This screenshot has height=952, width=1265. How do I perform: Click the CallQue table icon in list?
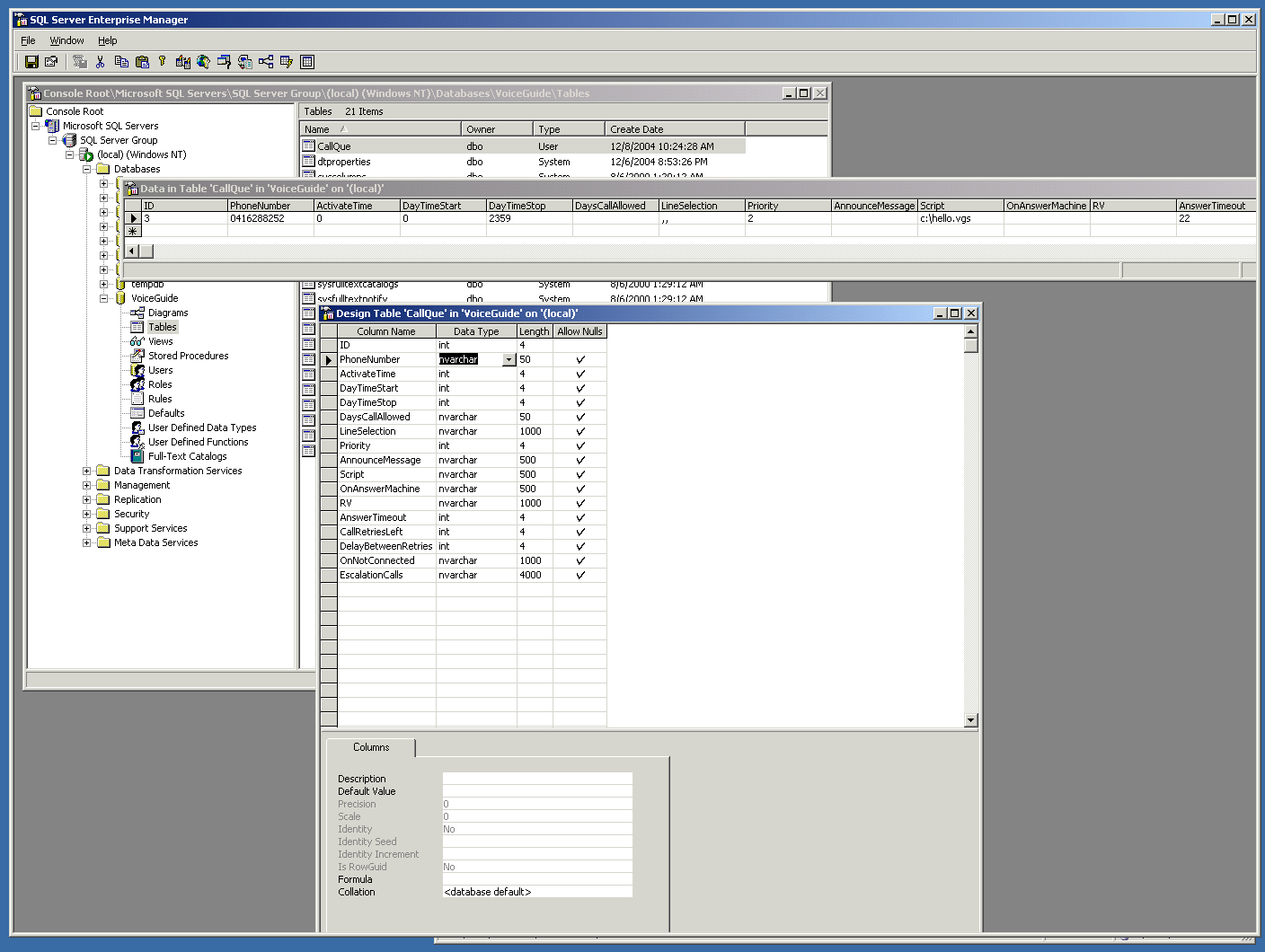[308, 145]
